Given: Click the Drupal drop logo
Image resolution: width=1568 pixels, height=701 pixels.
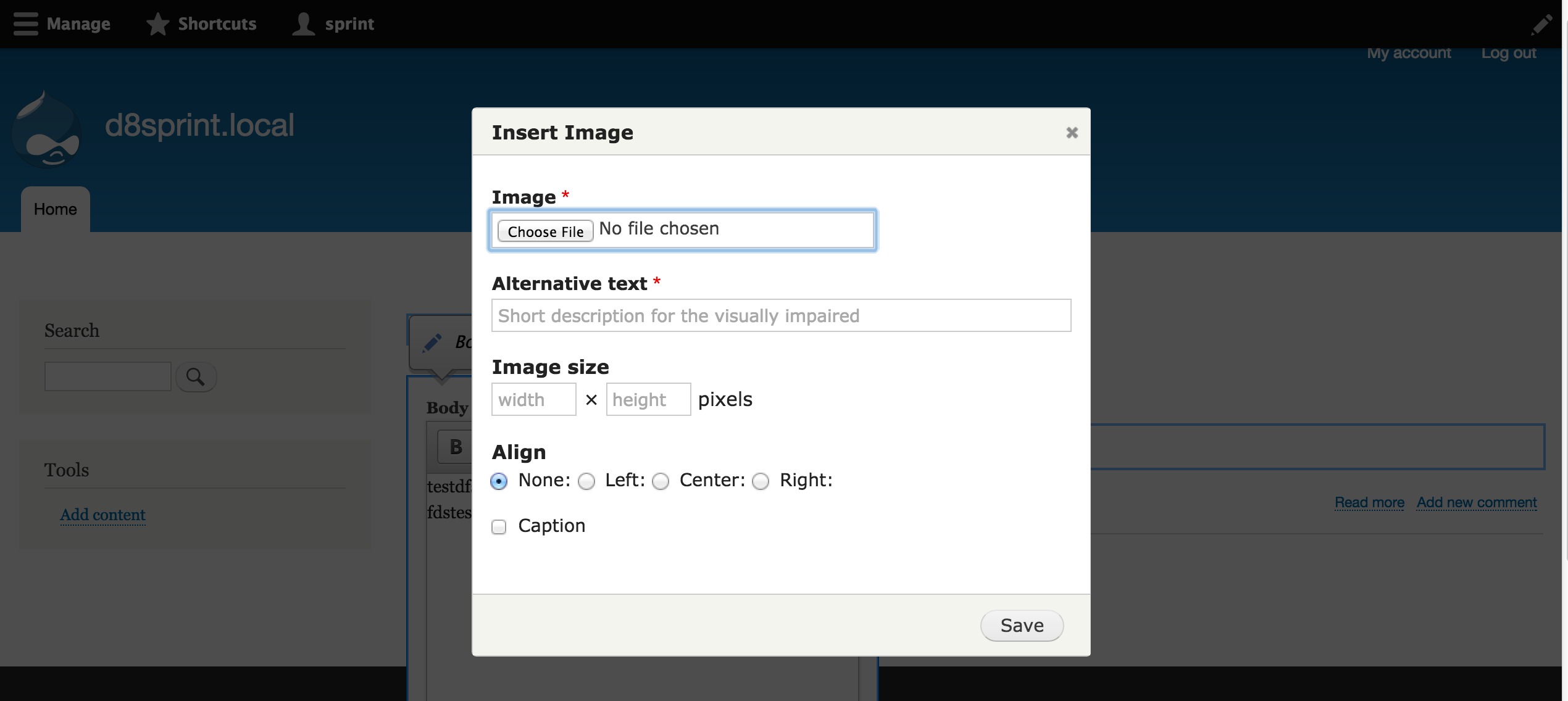Looking at the screenshot, I should pos(48,130).
